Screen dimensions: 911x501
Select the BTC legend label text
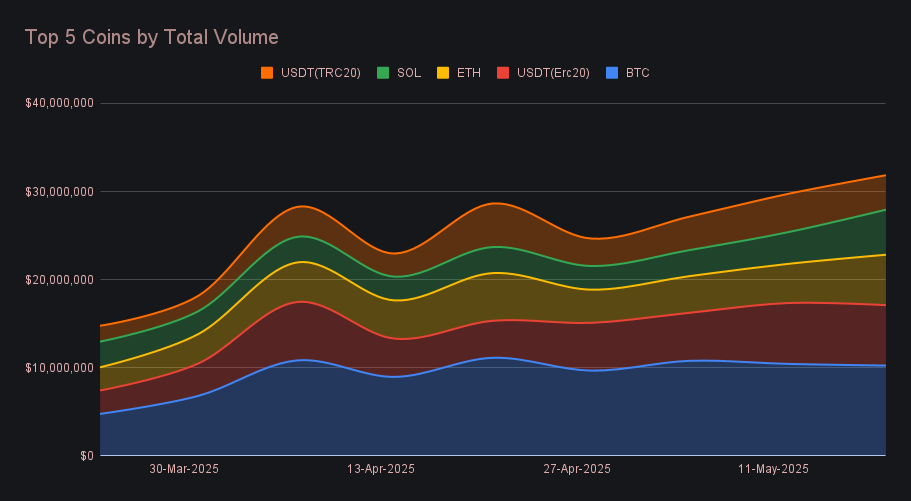click(x=638, y=73)
